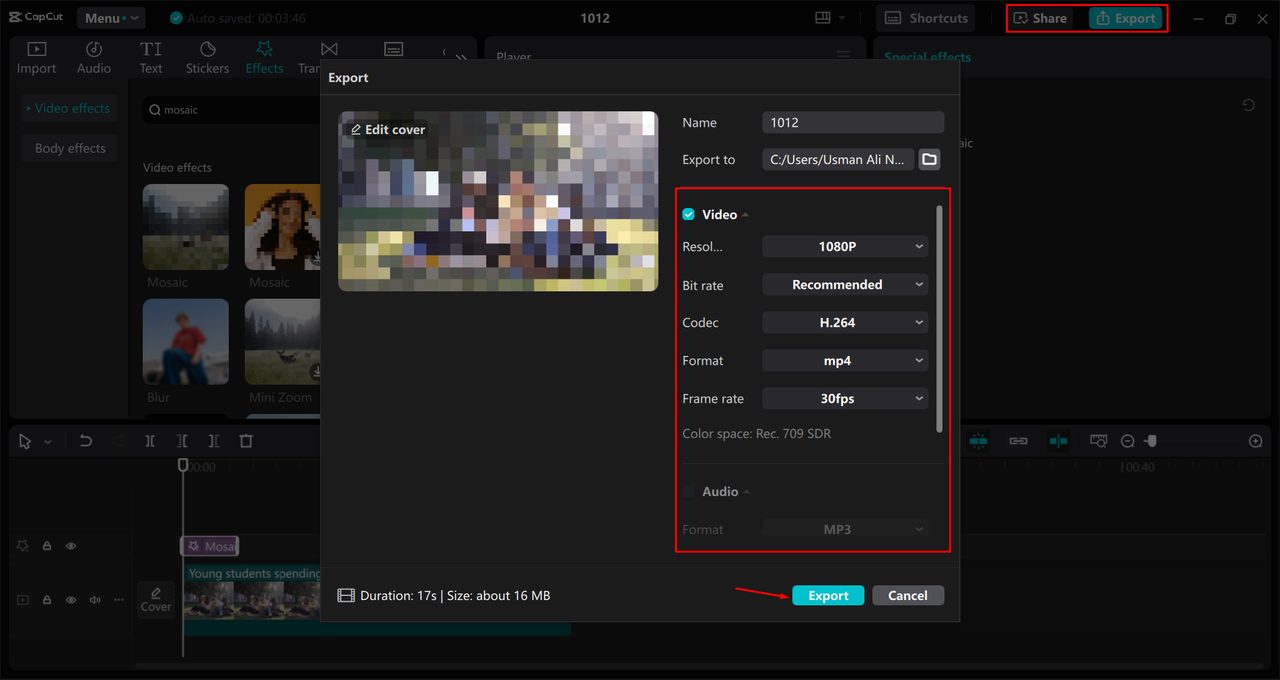The height and width of the screenshot is (680, 1280).
Task: Click the export cover preview image
Action: coord(498,201)
